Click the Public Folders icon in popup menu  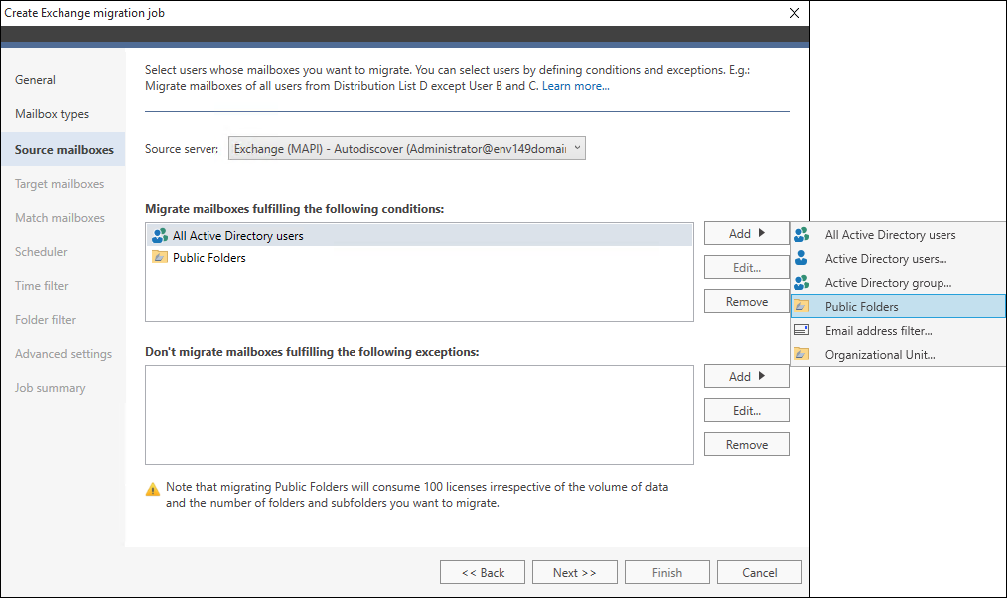point(801,306)
